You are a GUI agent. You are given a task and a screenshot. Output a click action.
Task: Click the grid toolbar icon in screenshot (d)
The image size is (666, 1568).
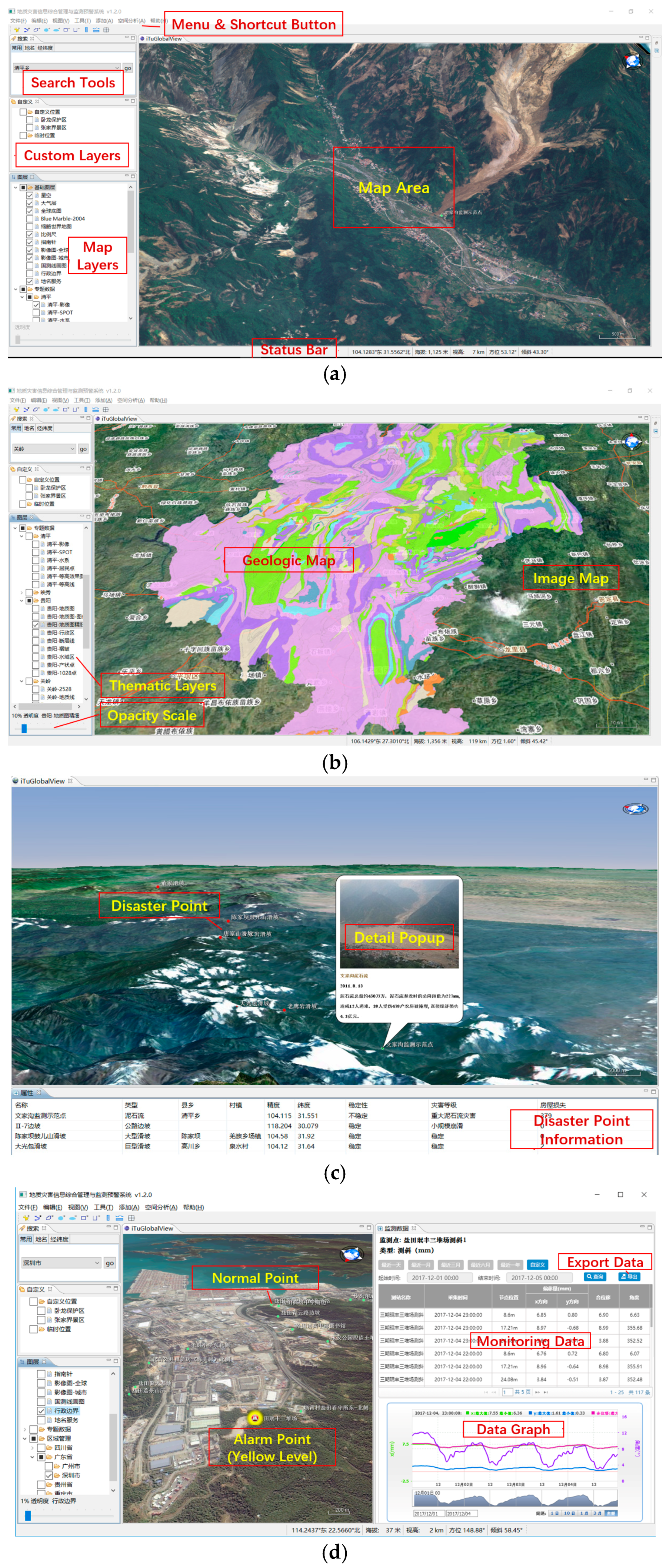(x=131, y=1217)
